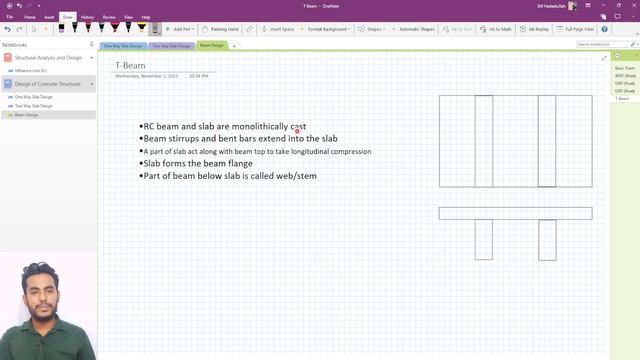Open the History ribbon tab
The height and width of the screenshot is (360, 640).
[87, 17]
